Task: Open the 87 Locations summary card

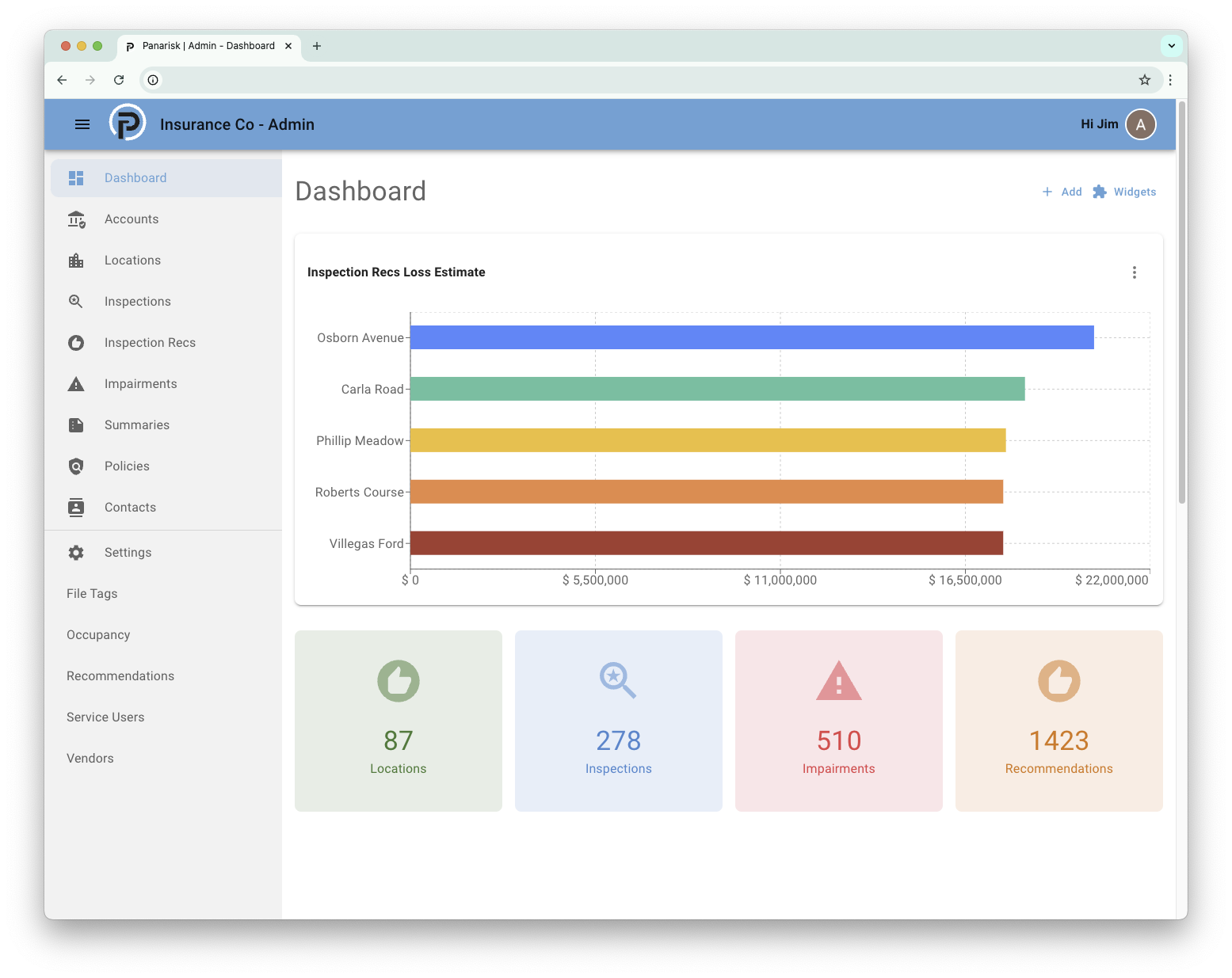Action: [x=399, y=721]
